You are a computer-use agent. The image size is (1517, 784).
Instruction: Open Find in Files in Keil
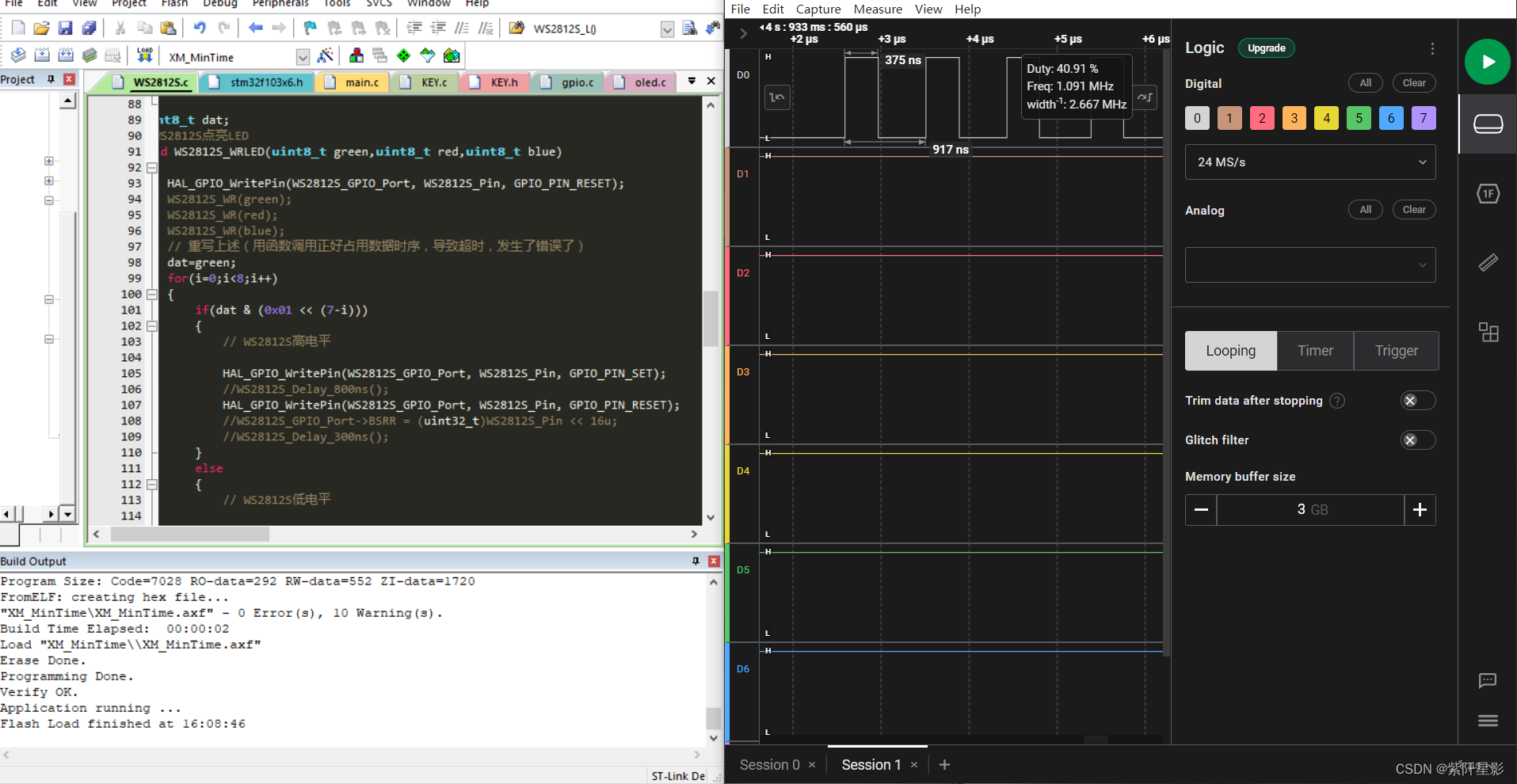pos(516,29)
